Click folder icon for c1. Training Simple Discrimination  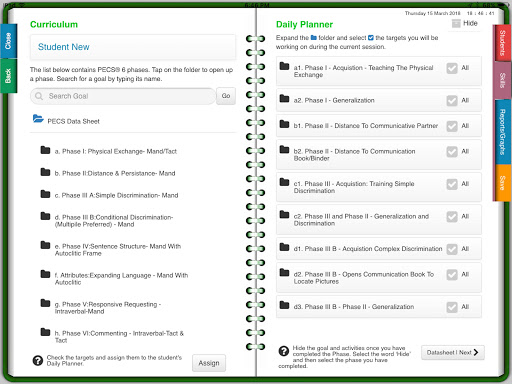click(284, 182)
